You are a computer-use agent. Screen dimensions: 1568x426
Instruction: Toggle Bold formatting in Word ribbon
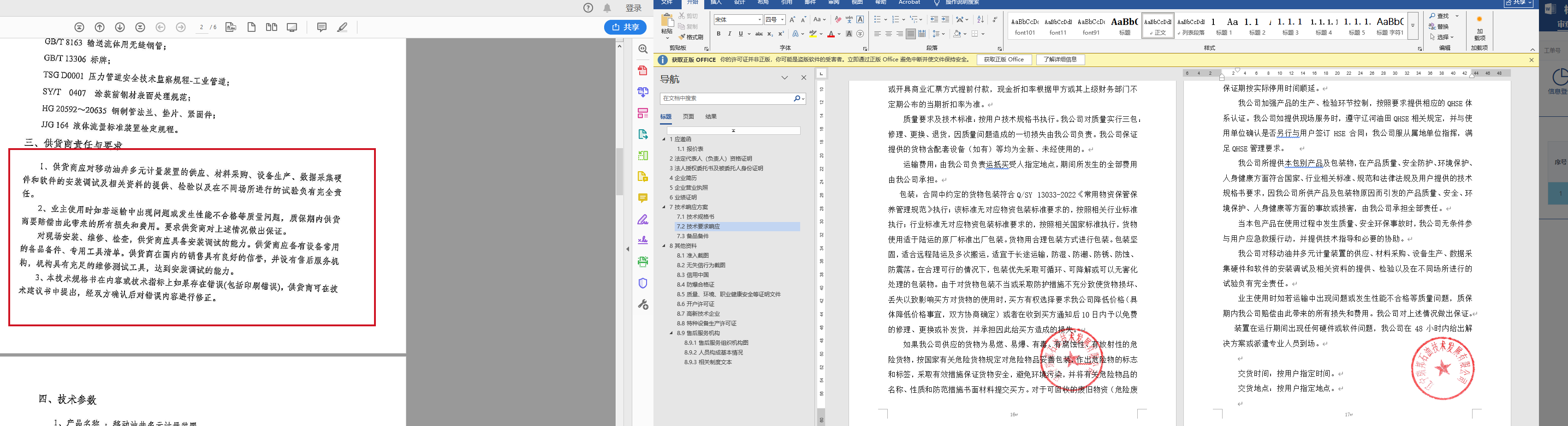point(718,34)
